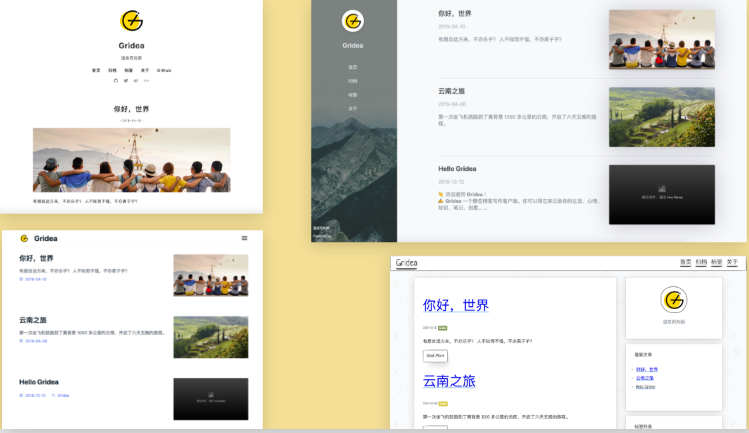The height and width of the screenshot is (433, 749).
Task: Open hamburger menu in bottom-left Gridea preview
Action: tap(245, 238)
